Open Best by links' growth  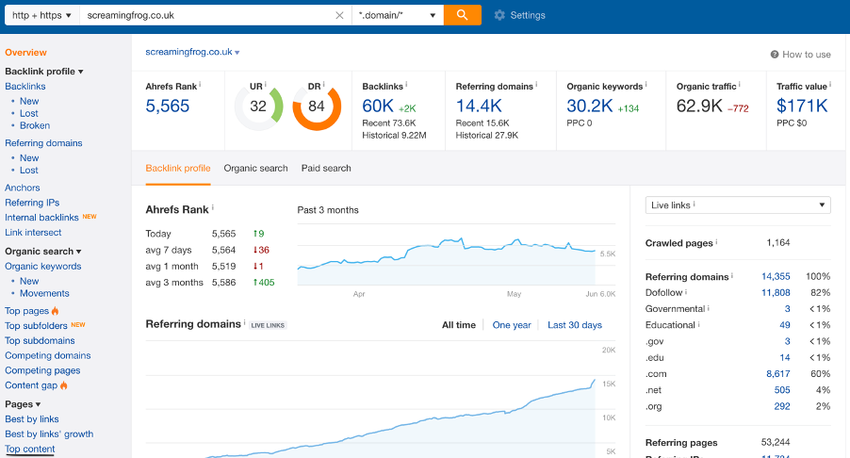click(49, 434)
